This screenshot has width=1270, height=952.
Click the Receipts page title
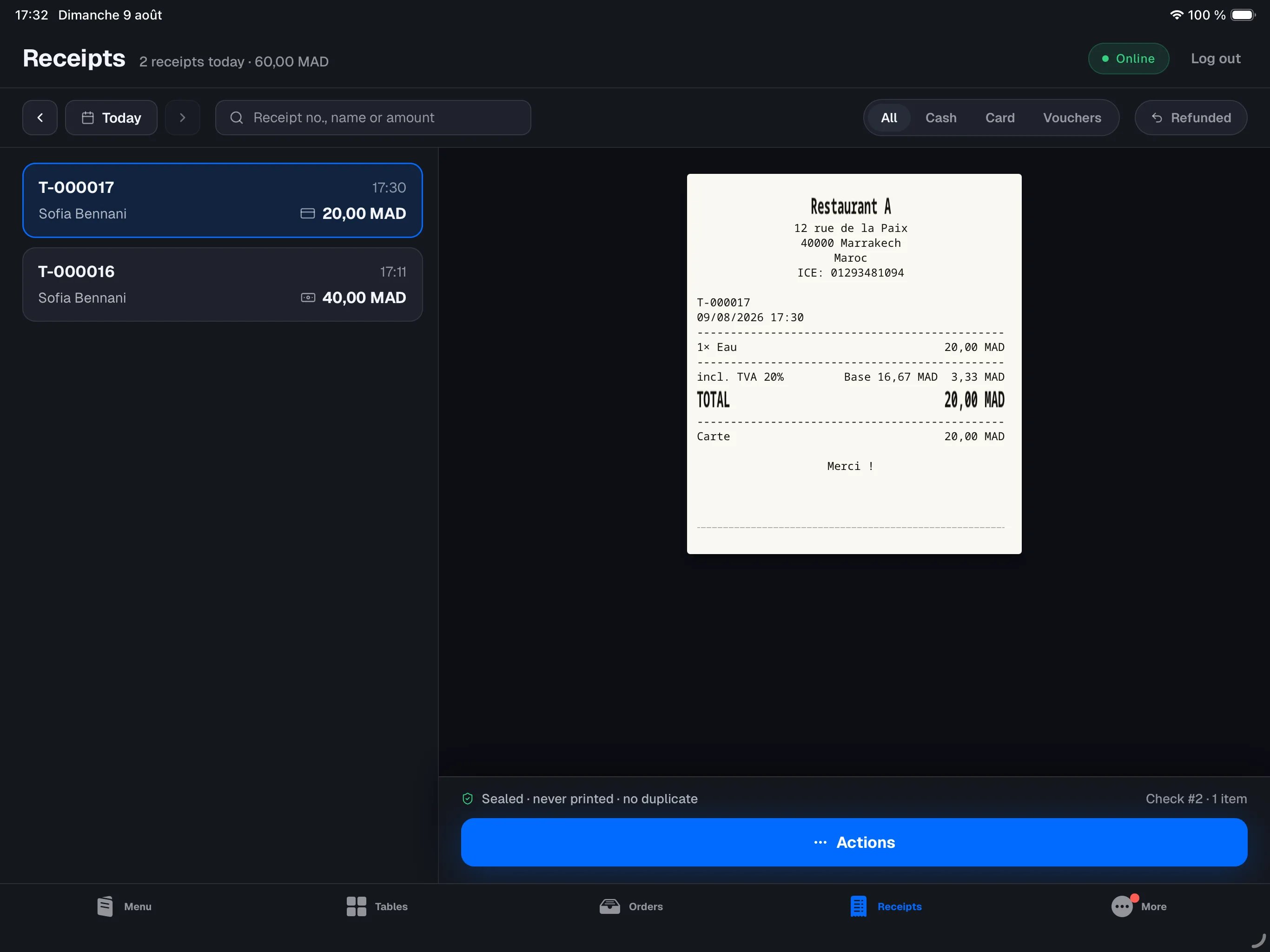click(73, 59)
